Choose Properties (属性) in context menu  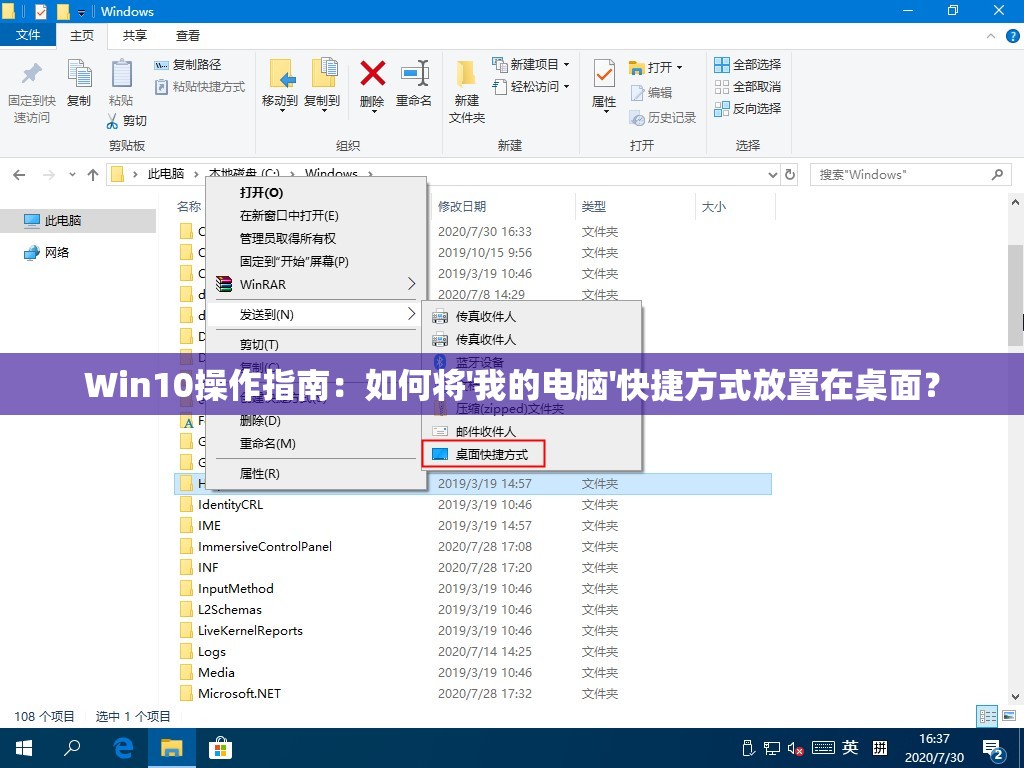317,473
